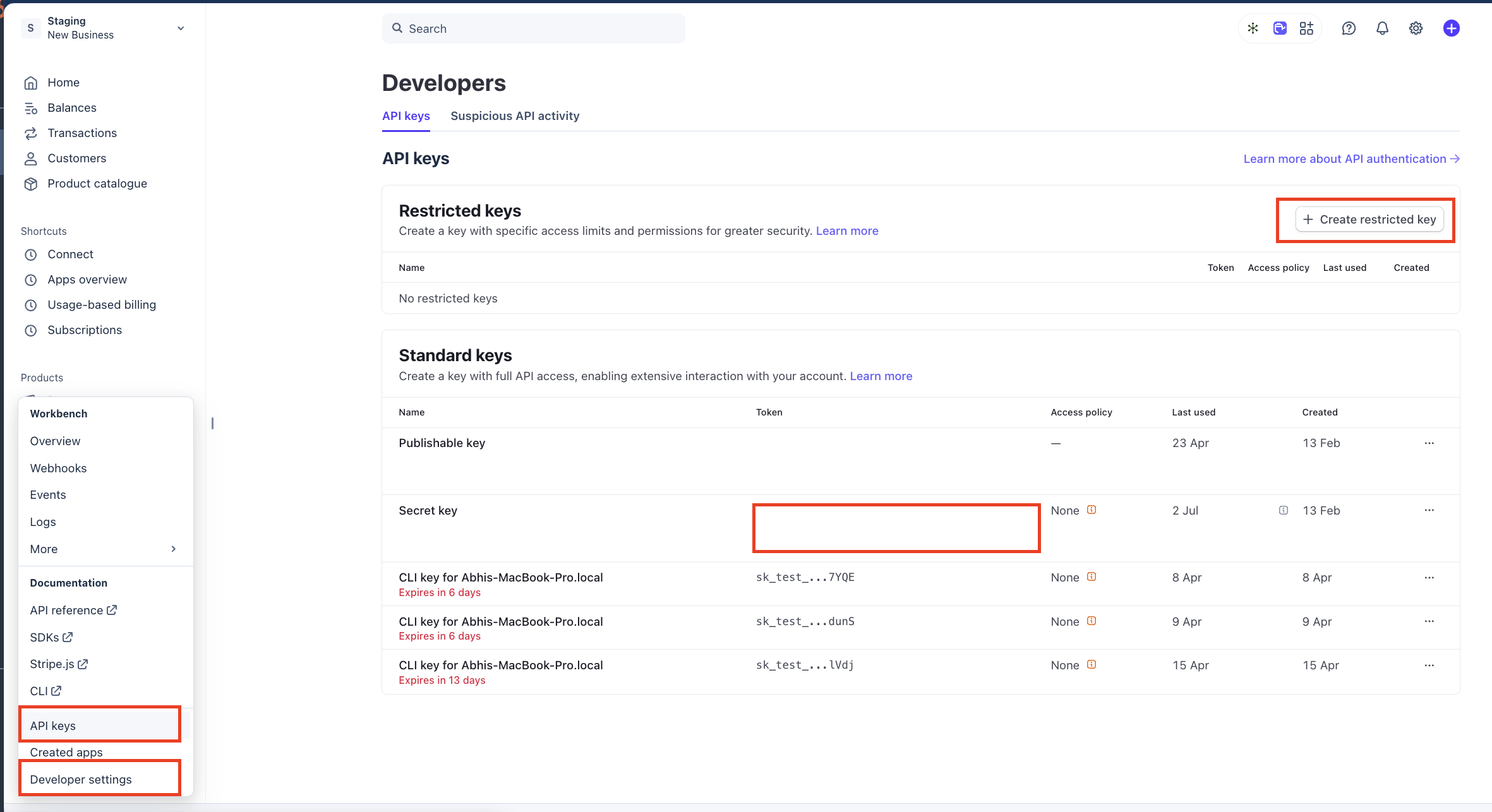Screen dimensions: 1492x812
Task: Open Learn more about API authentication link
Action: point(1351,159)
